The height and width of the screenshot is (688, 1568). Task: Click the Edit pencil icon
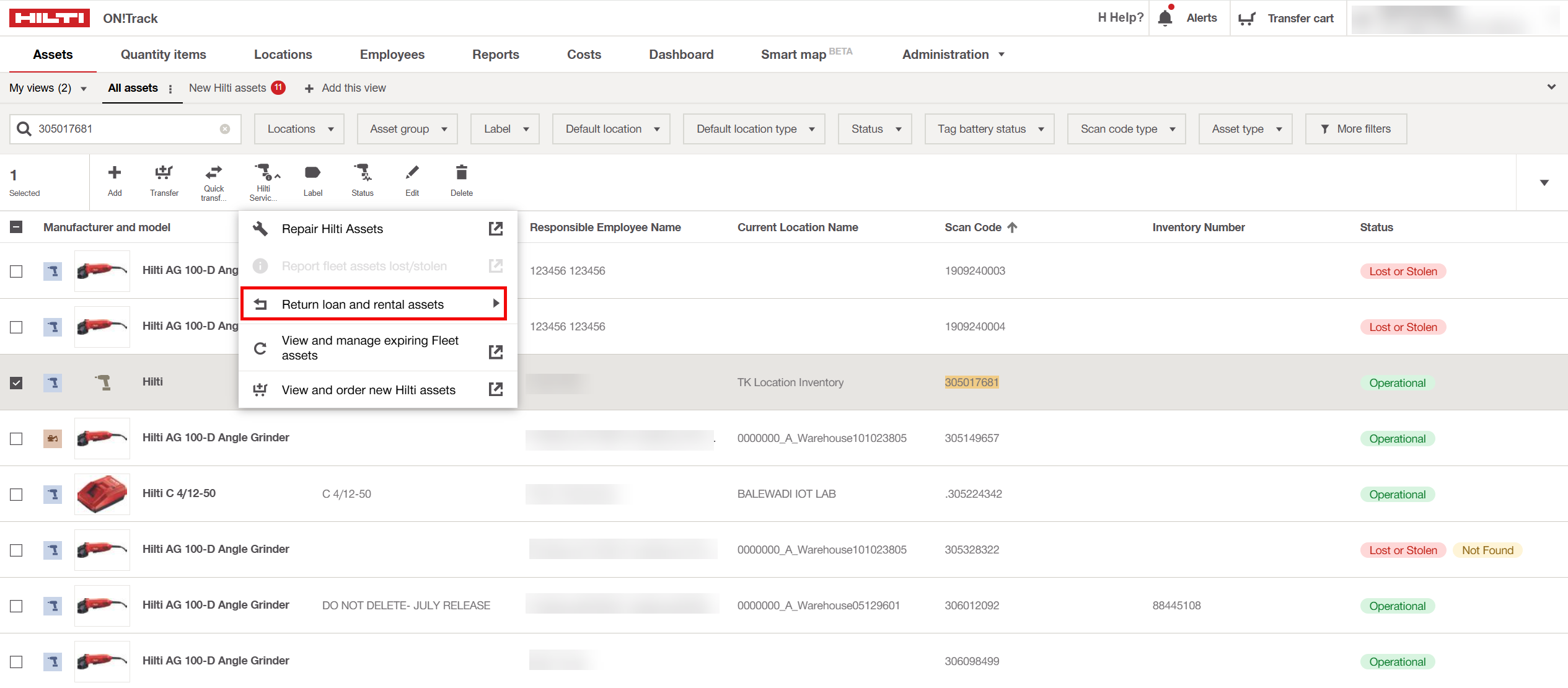click(412, 173)
